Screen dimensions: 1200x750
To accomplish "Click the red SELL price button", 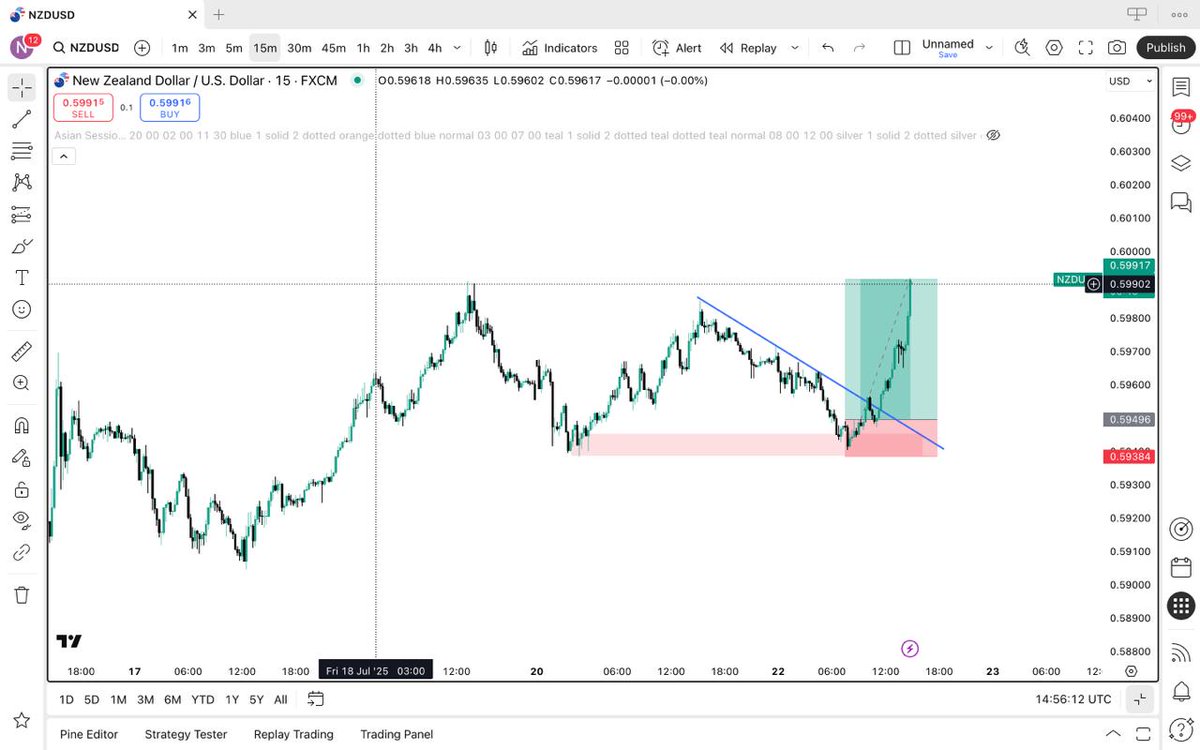I will tap(83, 108).
